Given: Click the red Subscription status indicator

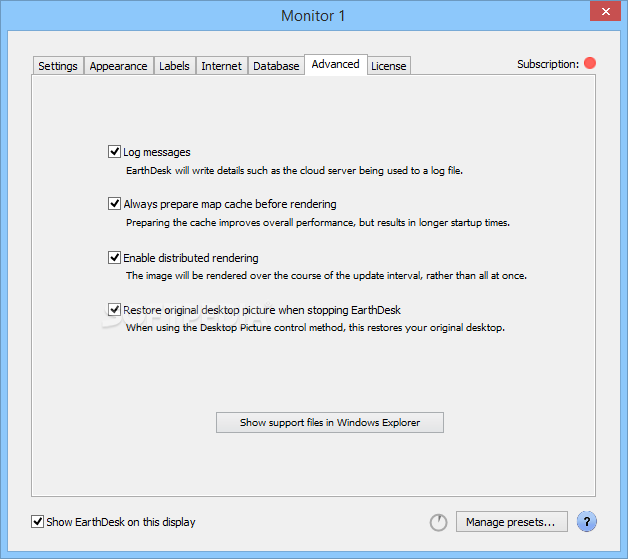Looking at the screenshot, I should [x=590, y=63].
